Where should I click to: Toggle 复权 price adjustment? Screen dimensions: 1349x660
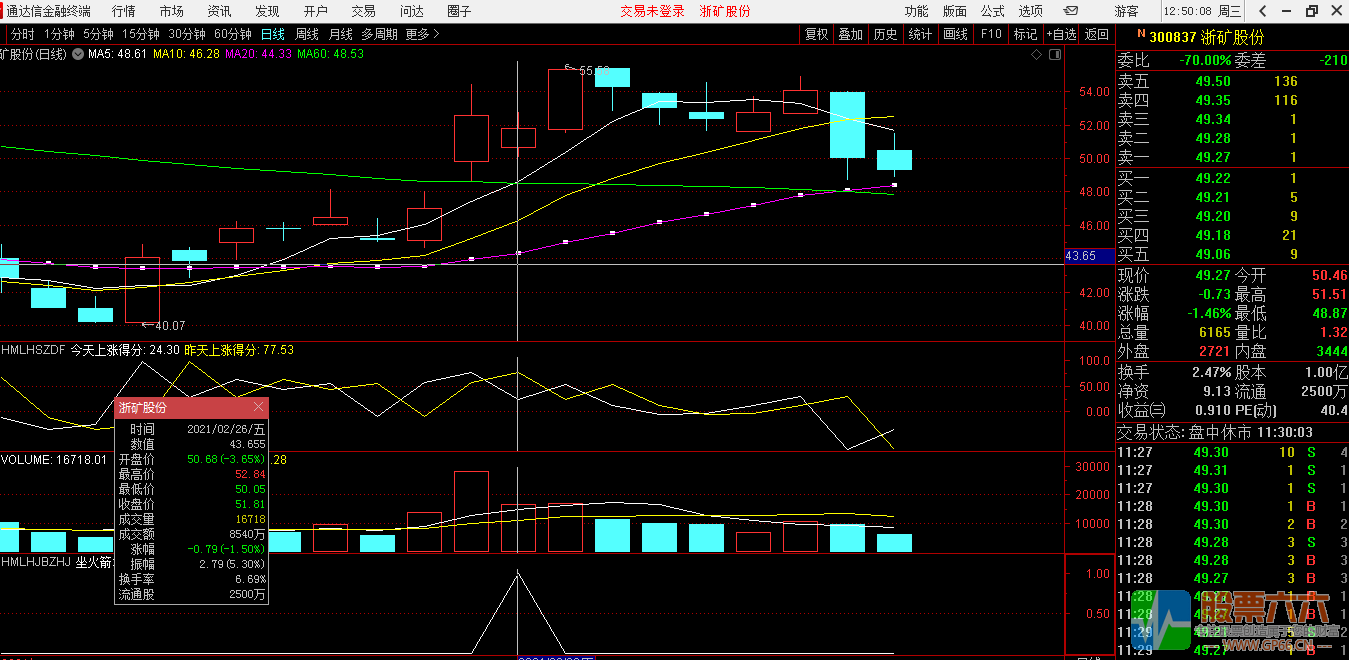[x=817, y=34]
